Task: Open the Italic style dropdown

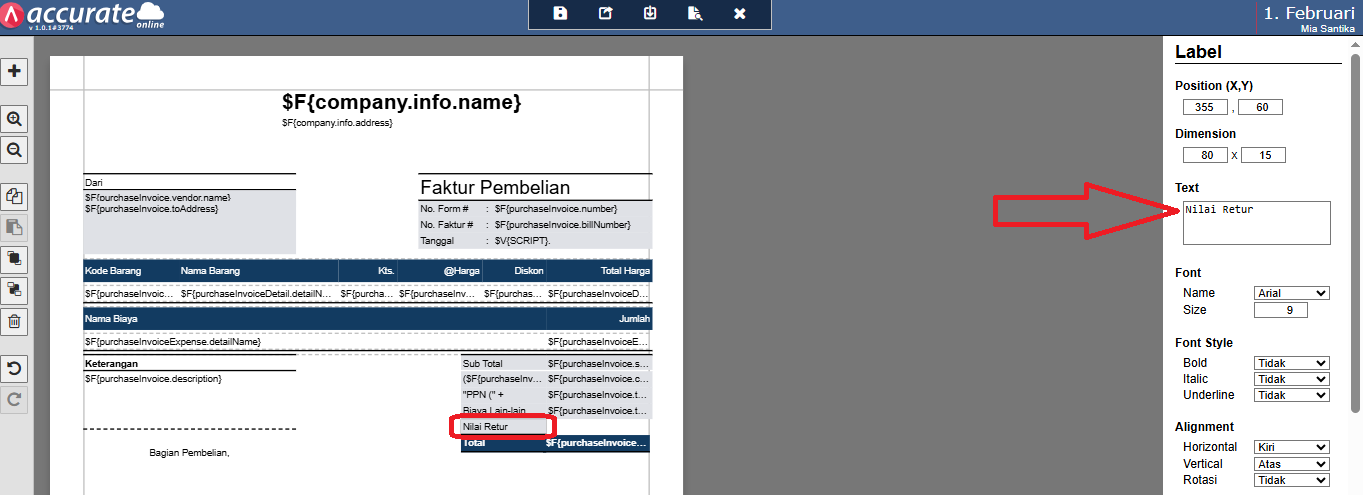Action: click(x=1291, y=379)
